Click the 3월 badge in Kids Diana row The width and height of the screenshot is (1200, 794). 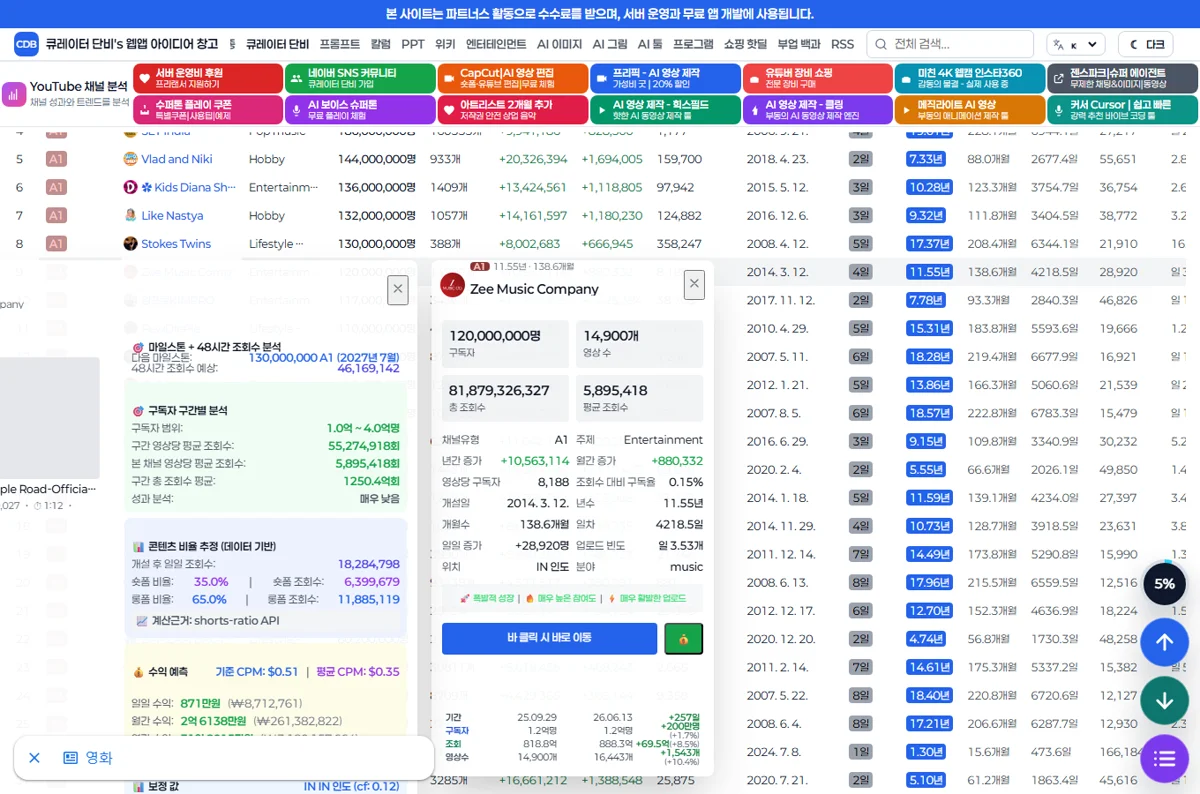(x=860, y=187)
